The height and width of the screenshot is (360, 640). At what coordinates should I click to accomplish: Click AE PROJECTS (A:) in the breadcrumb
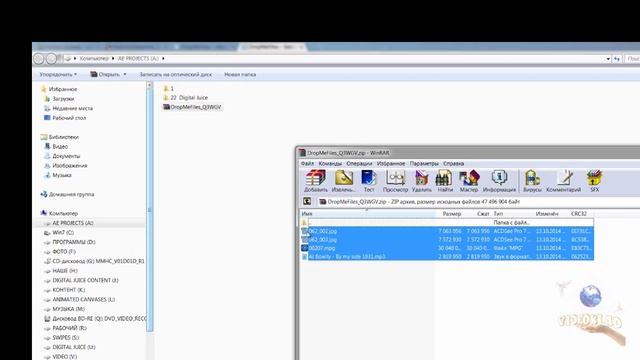click(x=138, y=59)
